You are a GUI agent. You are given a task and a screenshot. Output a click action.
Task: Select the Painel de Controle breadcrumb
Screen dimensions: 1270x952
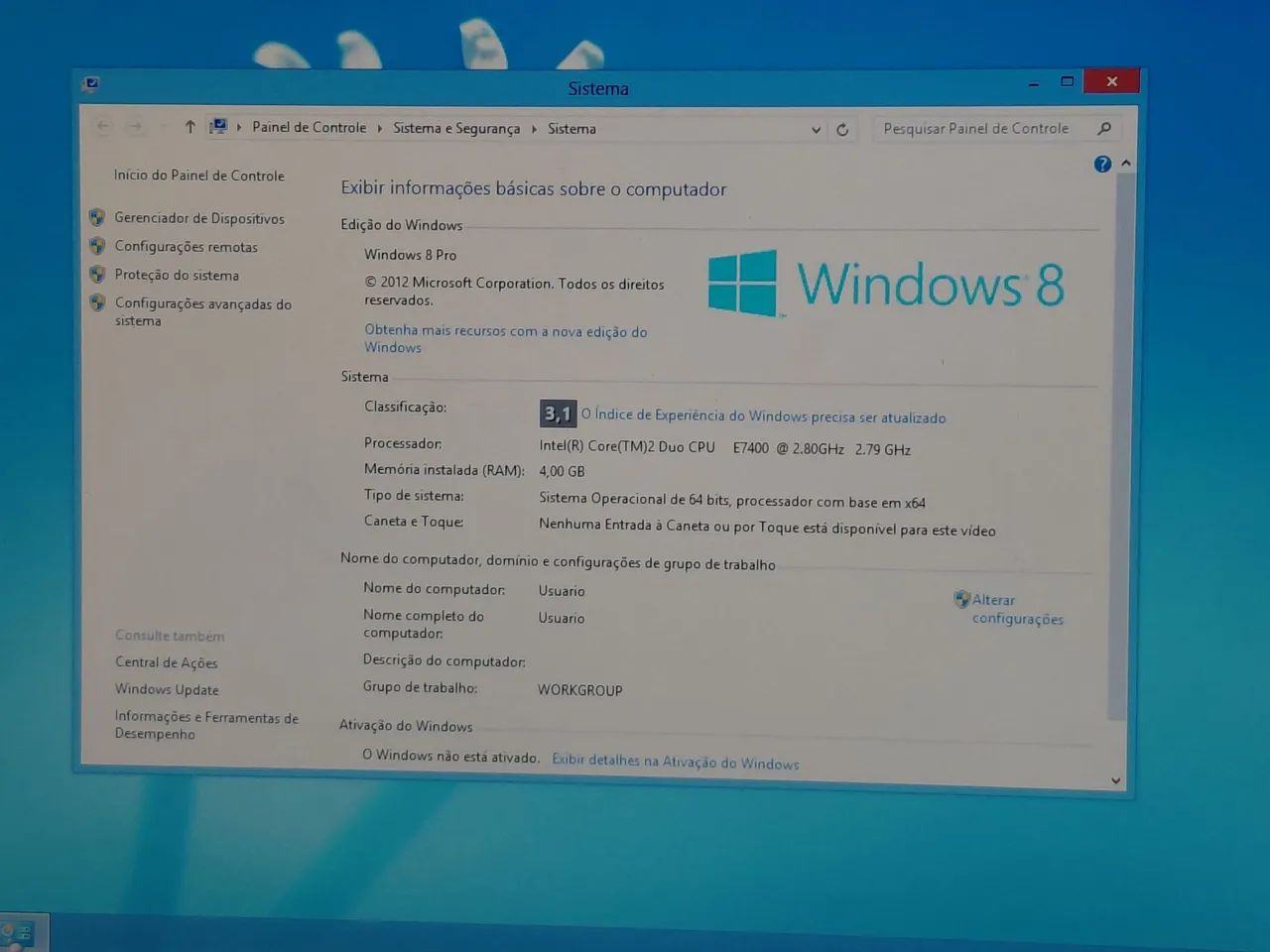[309, 127]
